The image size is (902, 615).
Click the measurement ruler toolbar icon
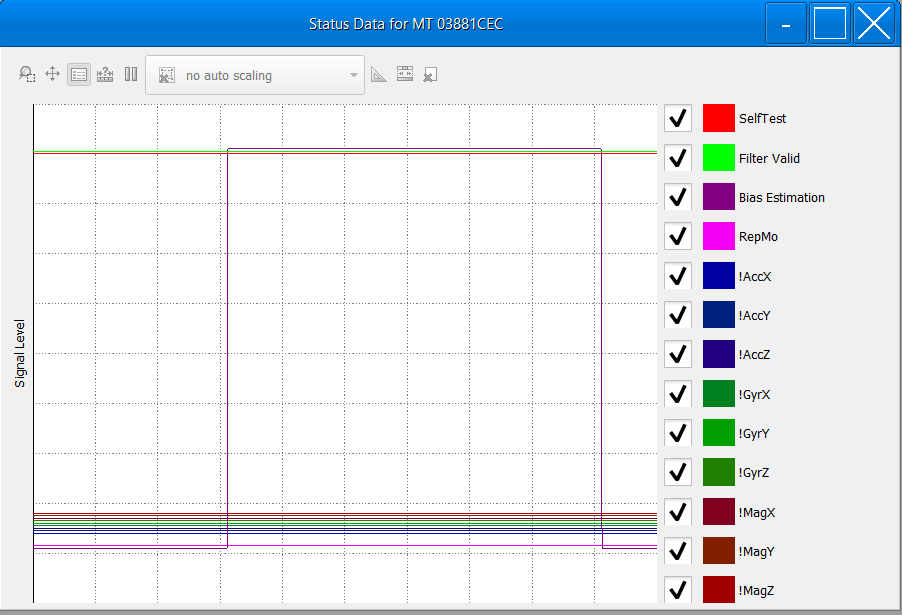(x=105, y=73)
